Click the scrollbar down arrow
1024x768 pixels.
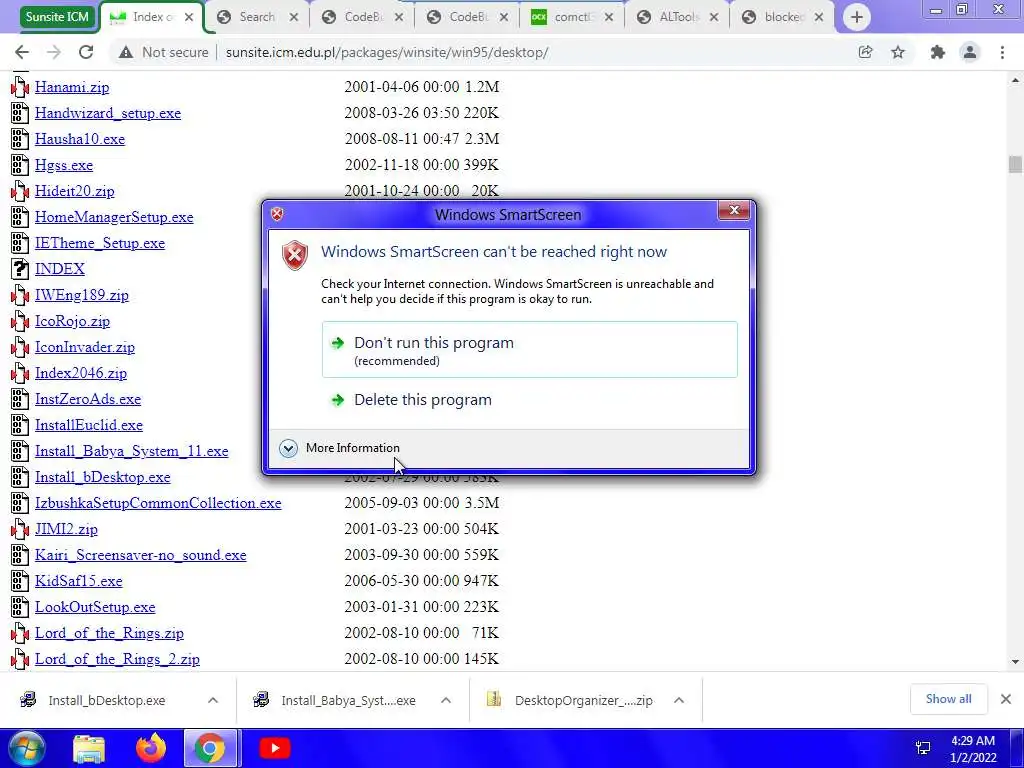(x=1015, y=662)
